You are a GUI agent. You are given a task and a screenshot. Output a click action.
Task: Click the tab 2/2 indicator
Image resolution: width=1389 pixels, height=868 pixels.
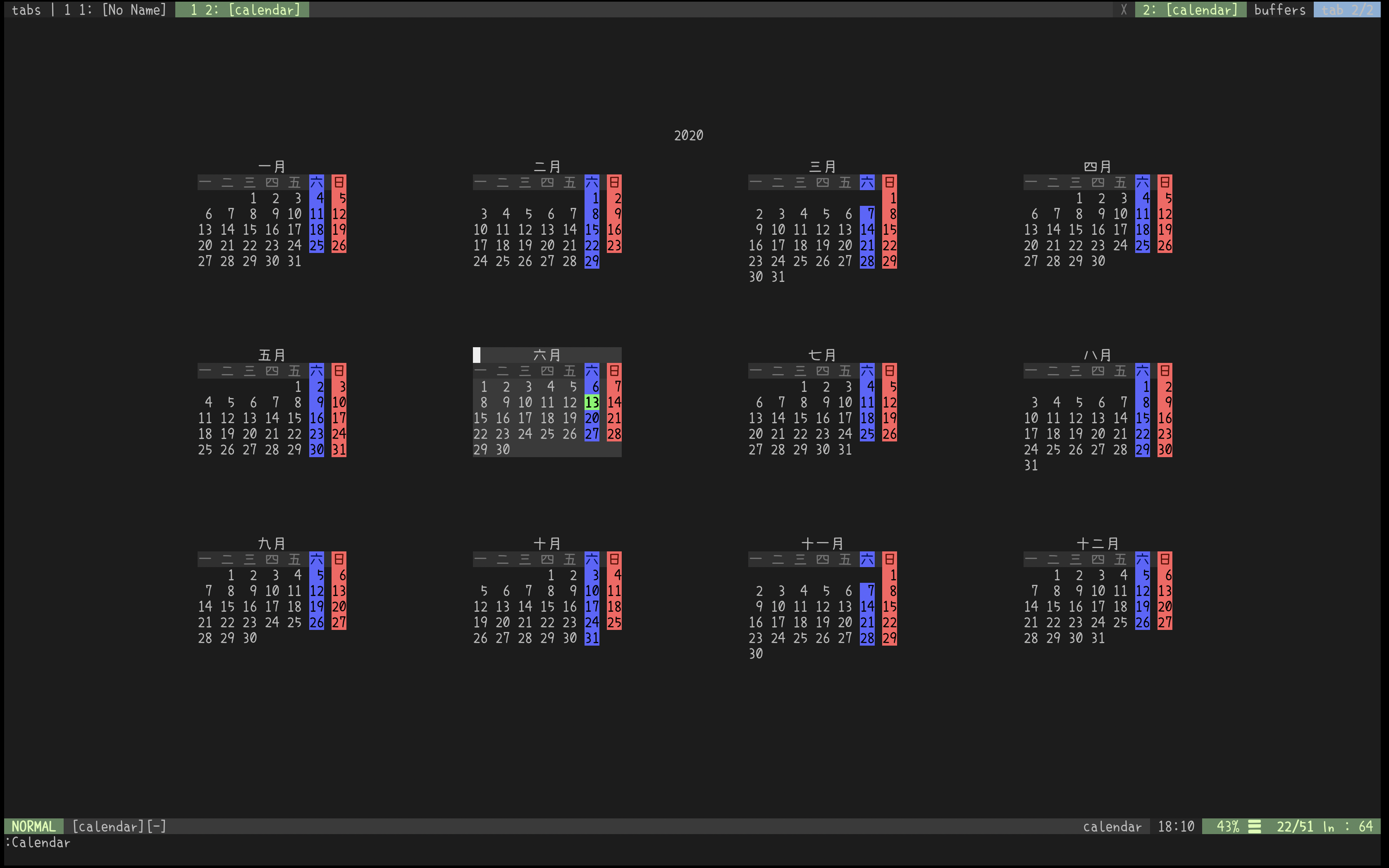(x=1346, y=10)
